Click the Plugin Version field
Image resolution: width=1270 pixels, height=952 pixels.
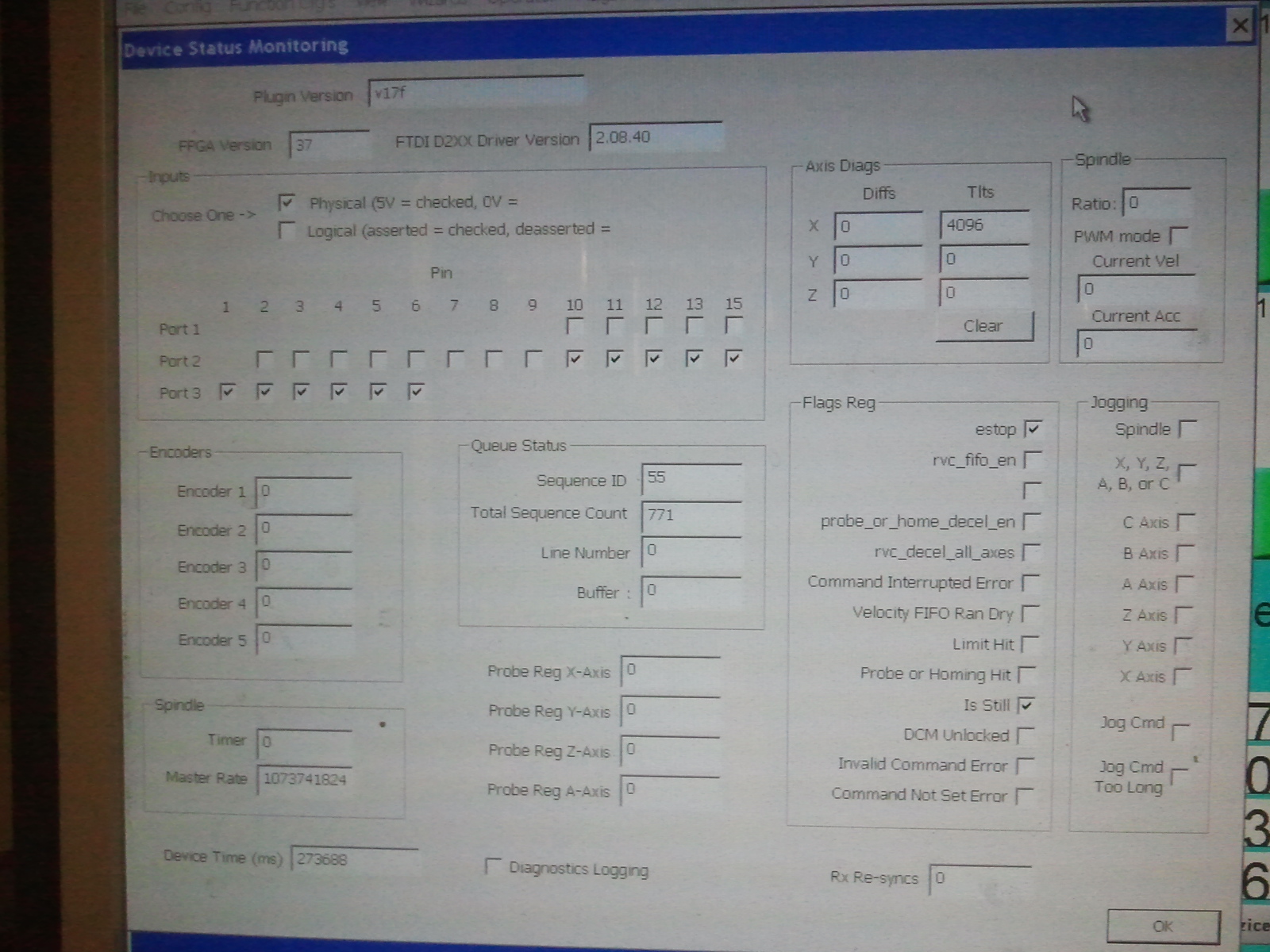[476, 93]
